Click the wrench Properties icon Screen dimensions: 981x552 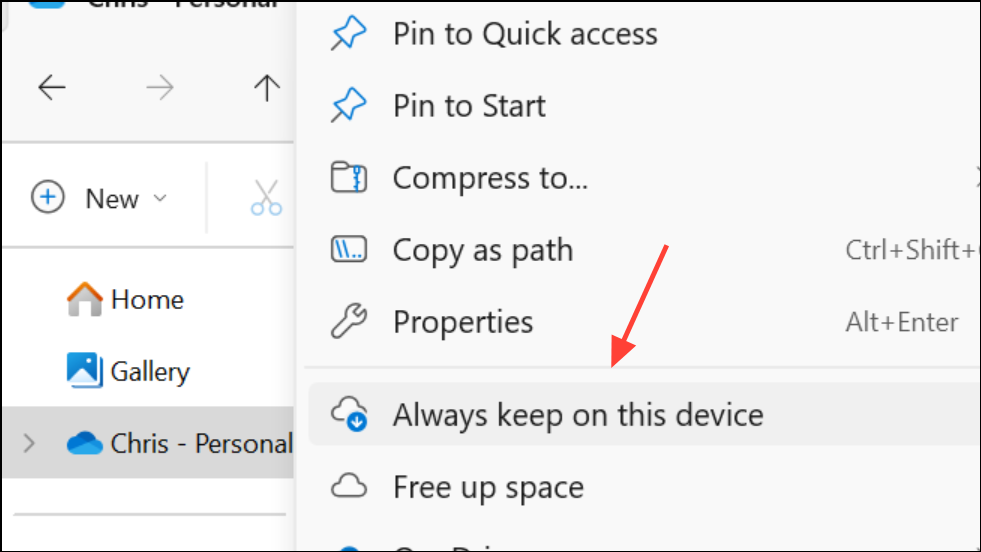[x=348, y=322]
